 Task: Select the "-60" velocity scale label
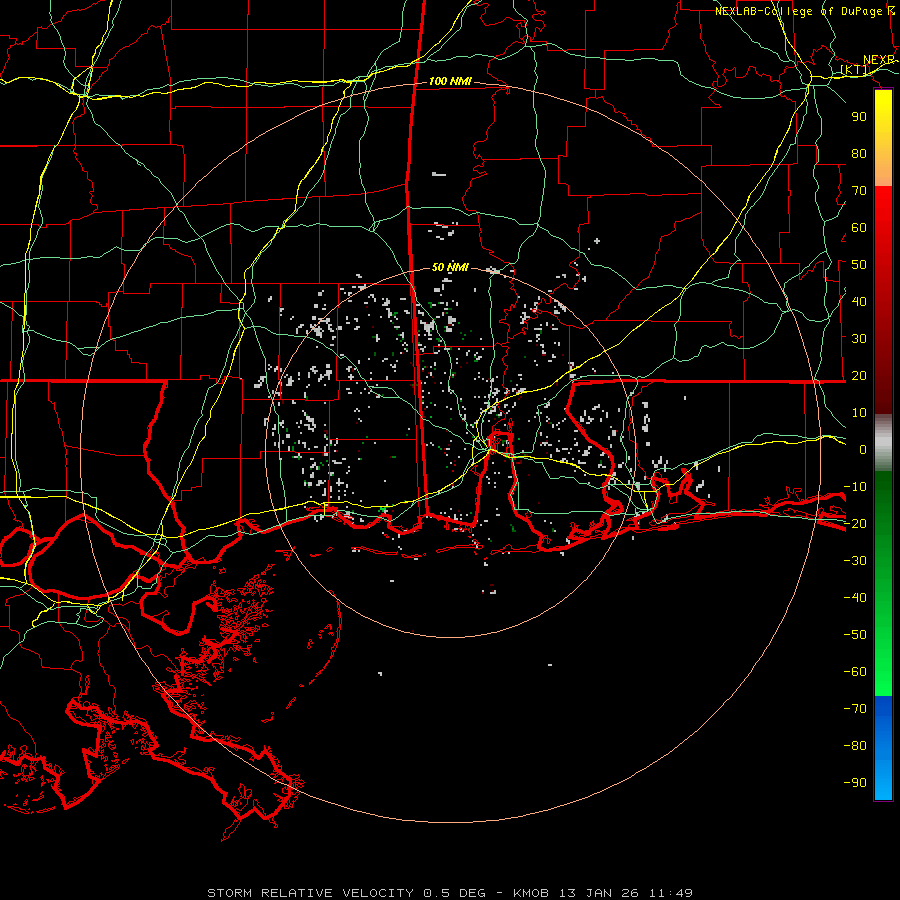(855, 672)
